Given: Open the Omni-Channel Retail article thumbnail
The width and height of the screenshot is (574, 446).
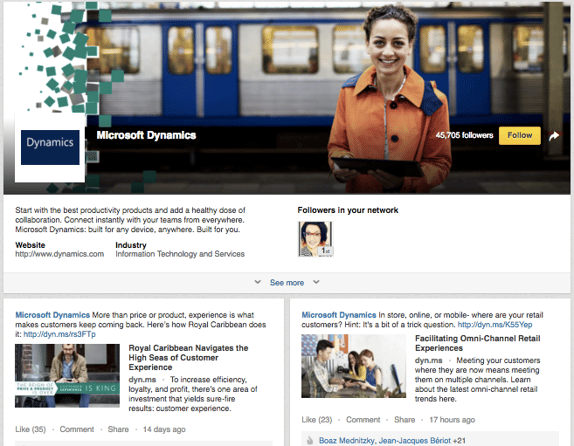Looking at the screenshot, I should [354, 366].
